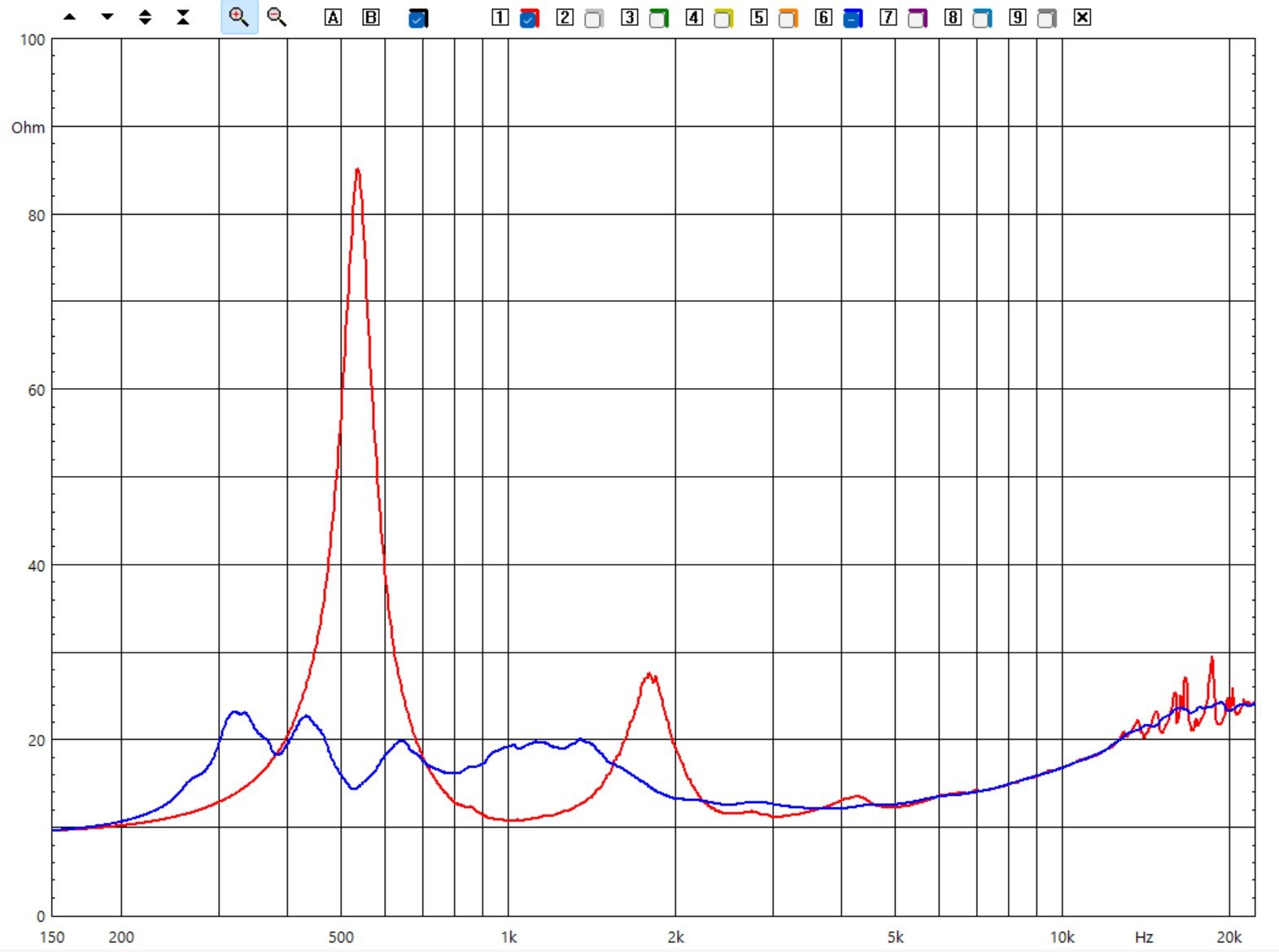Click the 2k frequency axis label
The image size is (1279, 952).
[x=675, y=937]
